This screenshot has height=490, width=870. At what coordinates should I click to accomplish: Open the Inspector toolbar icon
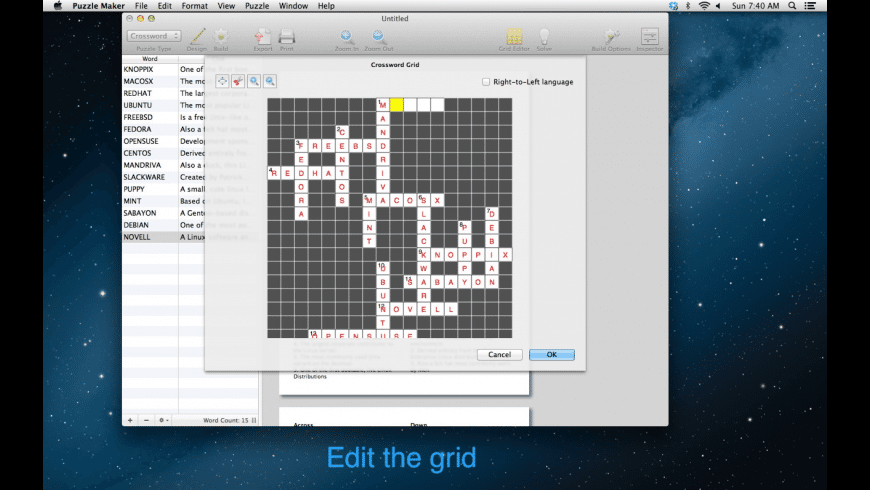649,37
